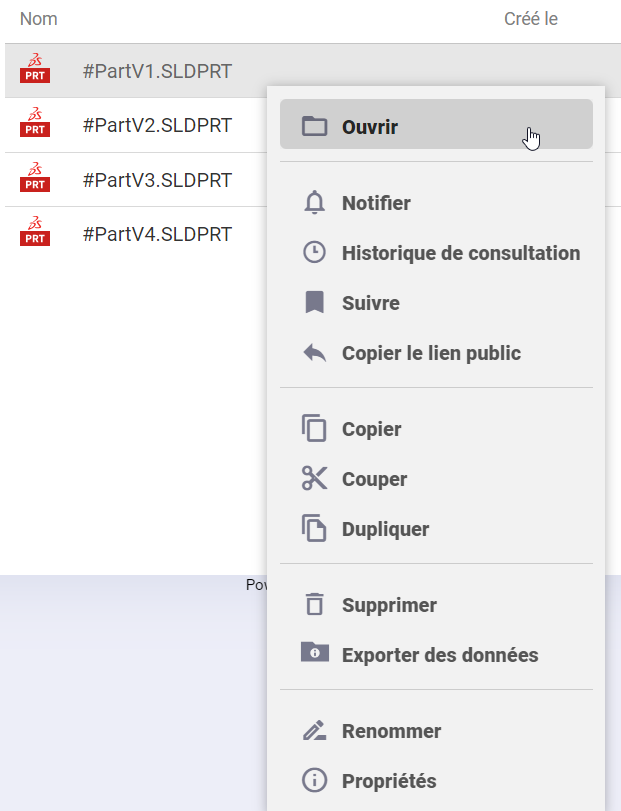Viewport: 621px width, 811px height.
Task: Click the info circle icon for Propriétés
Action: 314,781
